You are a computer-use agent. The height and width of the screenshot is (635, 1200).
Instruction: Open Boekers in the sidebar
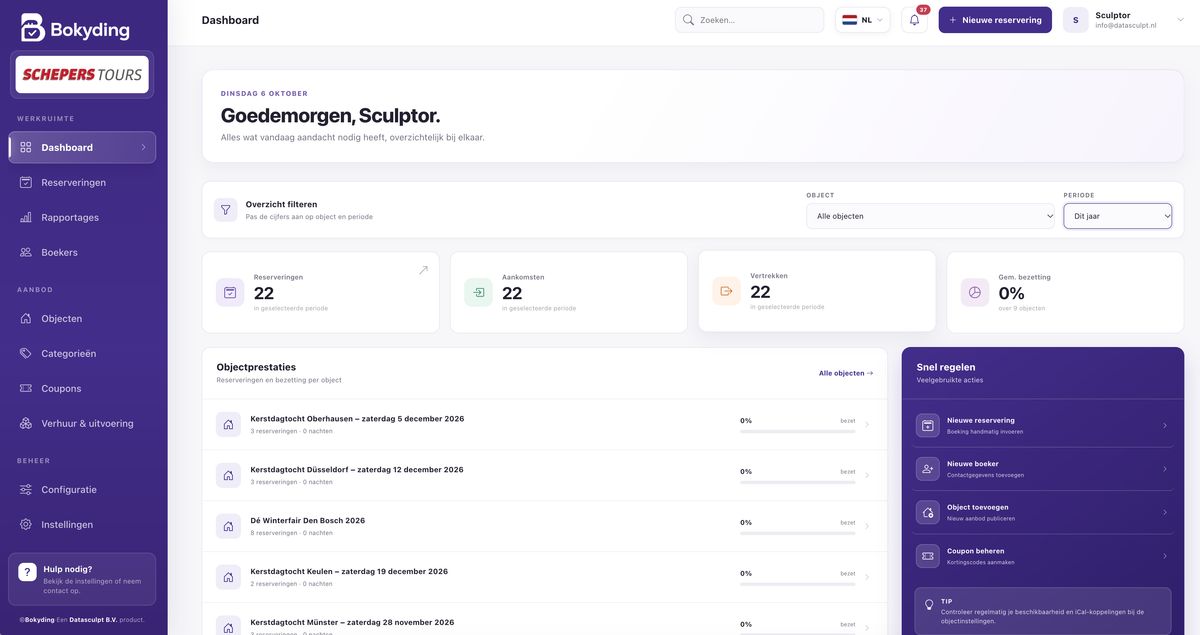(x=82, y=252)
